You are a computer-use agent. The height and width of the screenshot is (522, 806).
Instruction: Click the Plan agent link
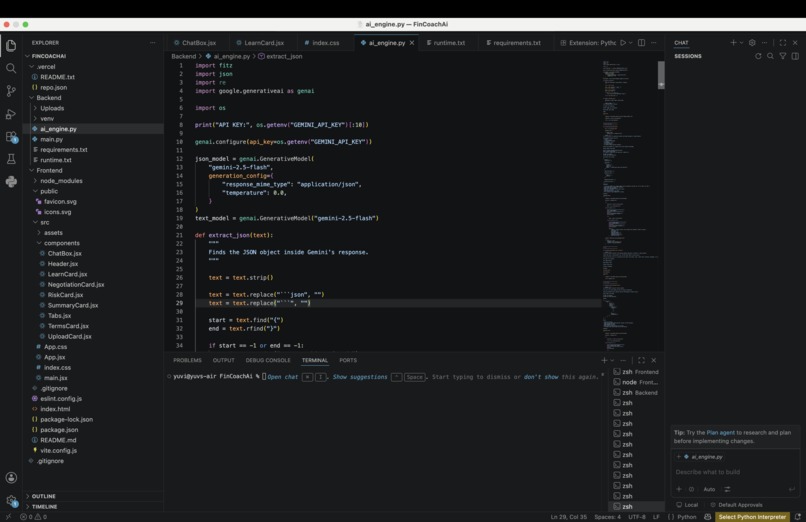[x=721, y=433]
